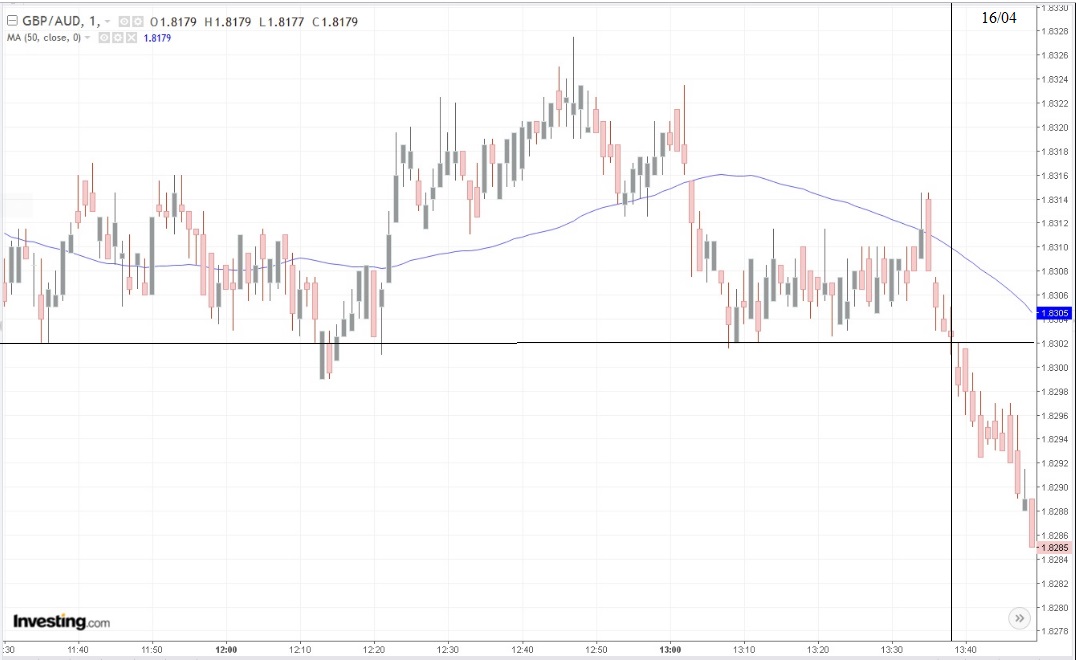Click the GBP/AUD symbol title text

pos(51,21)
